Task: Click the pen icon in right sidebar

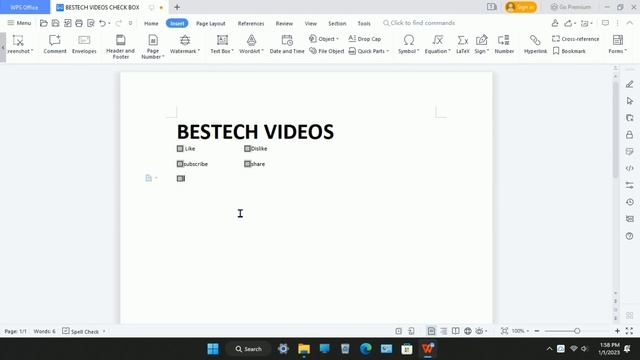Action: coord(629,84)
